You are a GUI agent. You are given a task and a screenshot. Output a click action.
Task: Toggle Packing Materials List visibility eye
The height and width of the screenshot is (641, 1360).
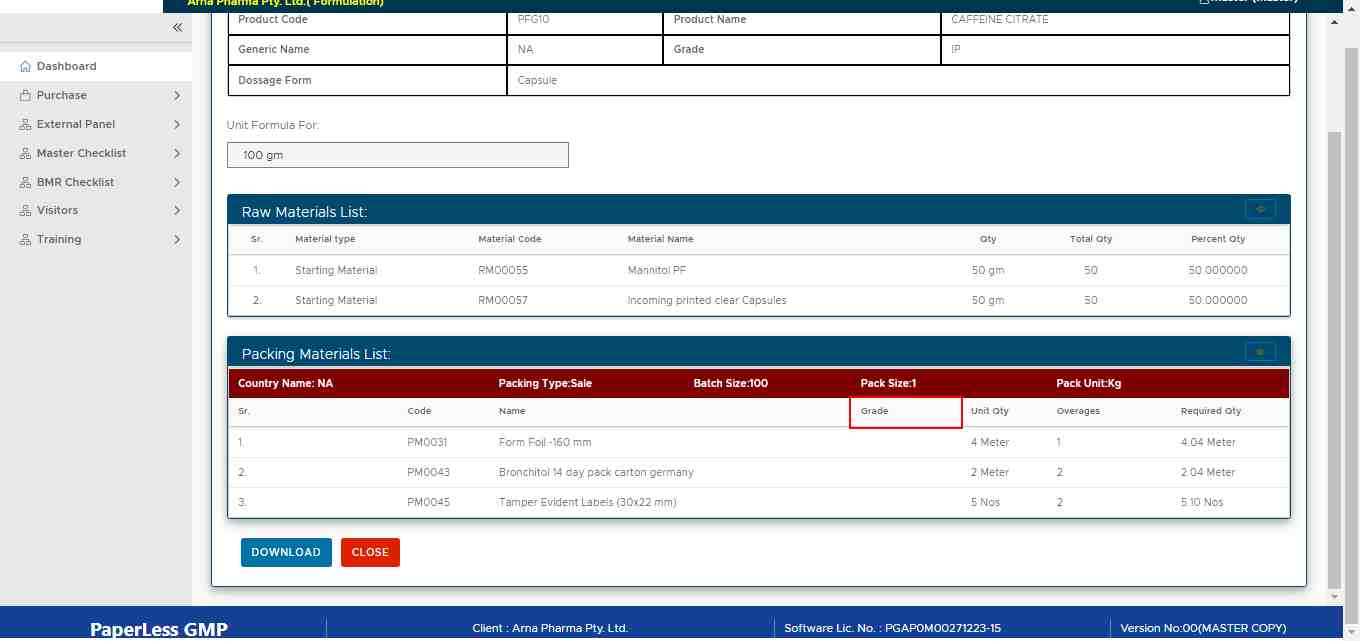1260,352
